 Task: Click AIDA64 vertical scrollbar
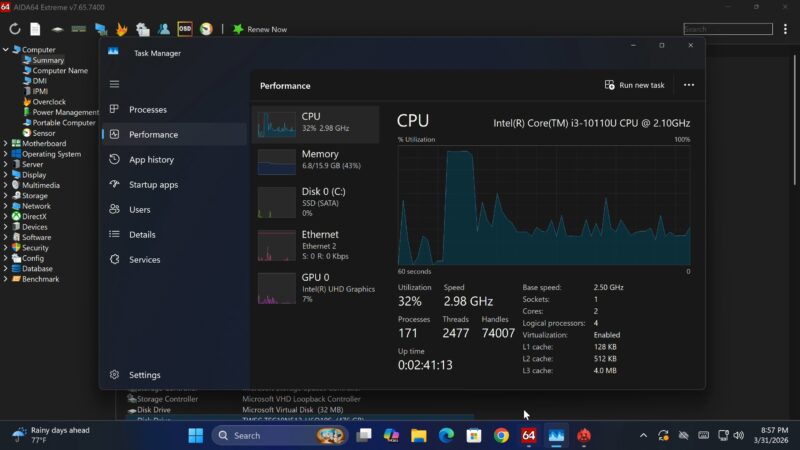point(794,120)
